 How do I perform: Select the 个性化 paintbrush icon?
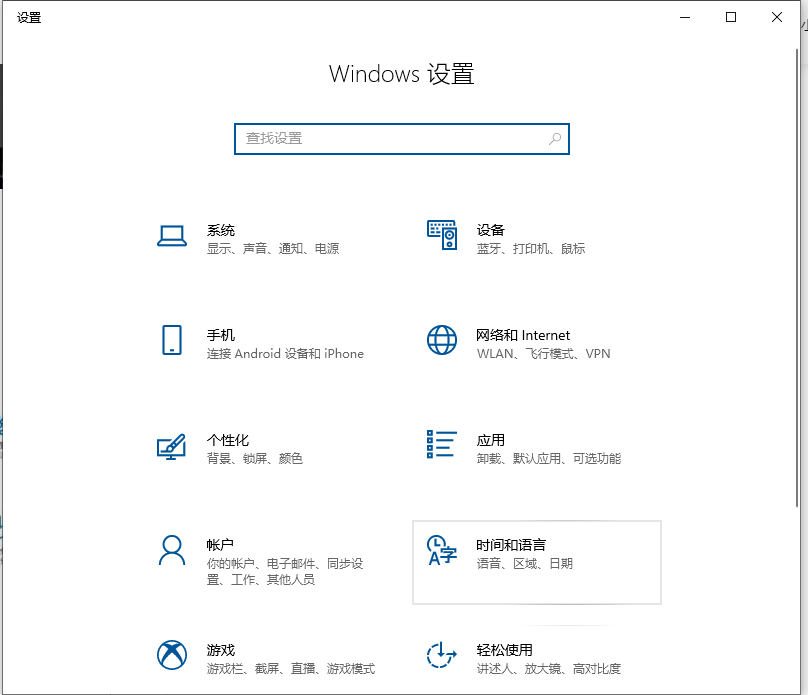coord(172,445)
